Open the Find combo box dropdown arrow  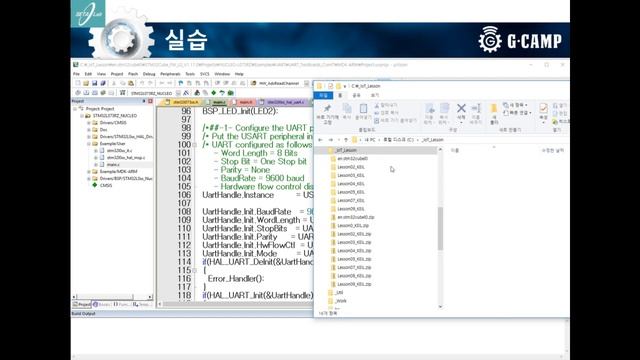(x=306, y=83)
